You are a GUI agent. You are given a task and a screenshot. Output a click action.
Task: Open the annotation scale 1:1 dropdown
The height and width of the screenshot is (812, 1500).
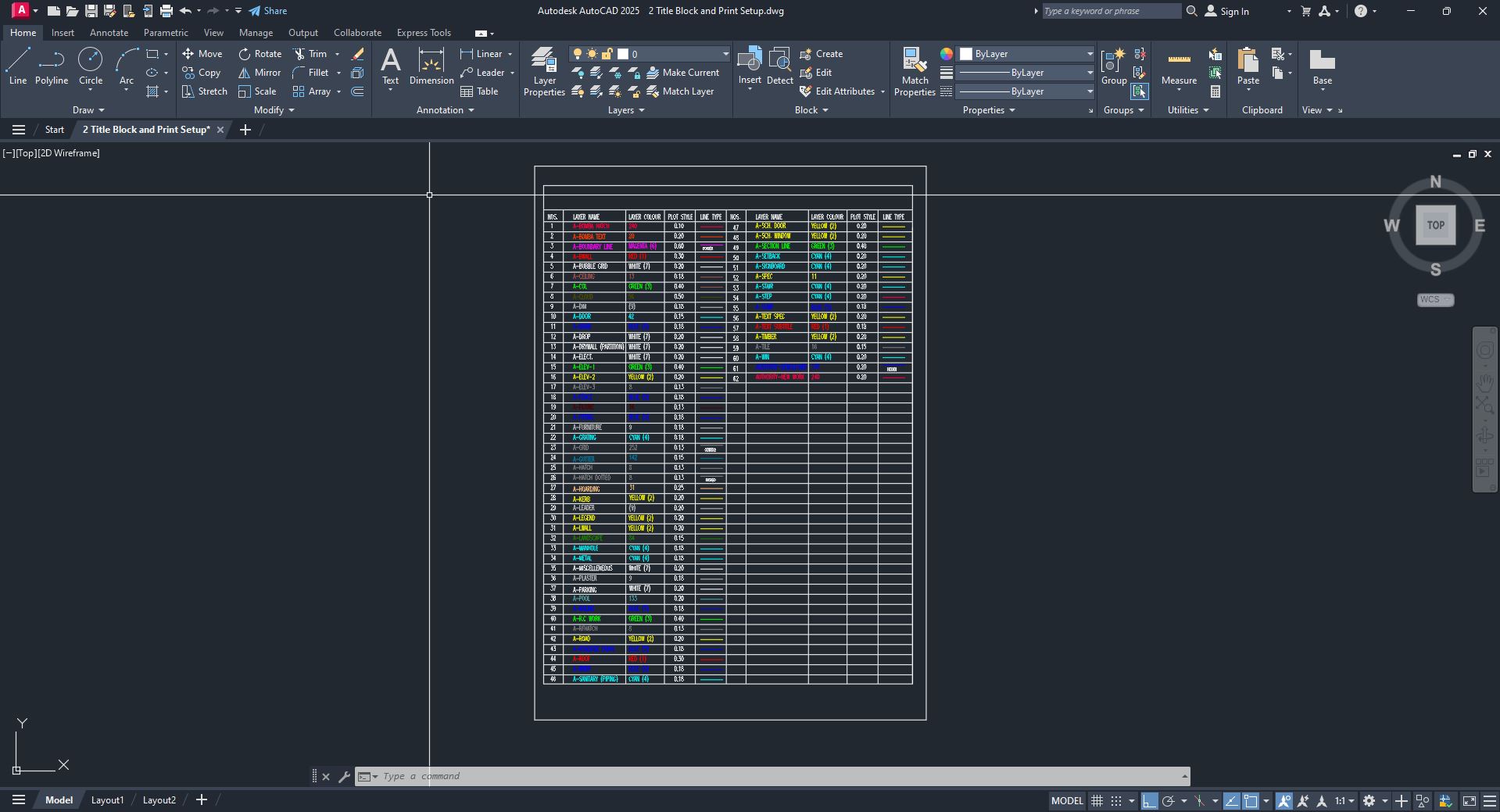pyautogui.click(x=1344, y=801)
